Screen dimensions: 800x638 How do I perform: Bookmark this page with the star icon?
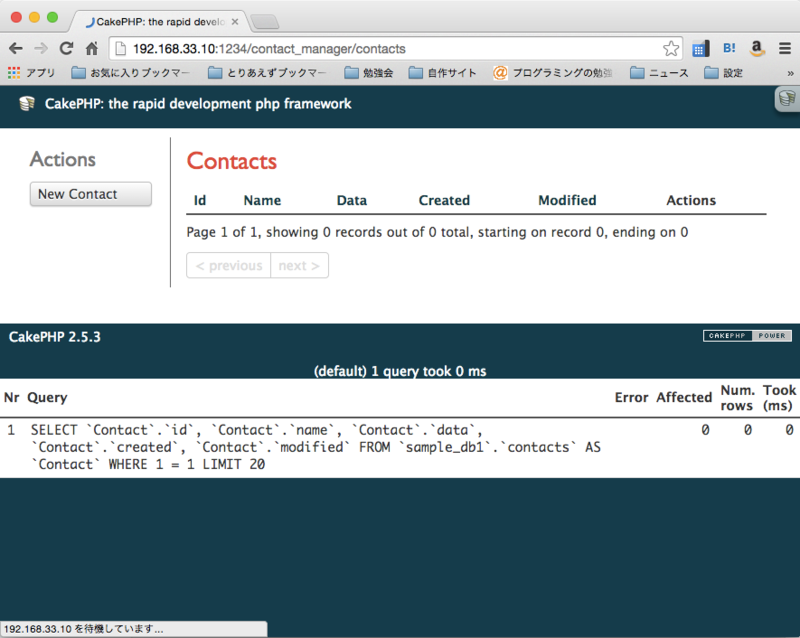(671, 48)
